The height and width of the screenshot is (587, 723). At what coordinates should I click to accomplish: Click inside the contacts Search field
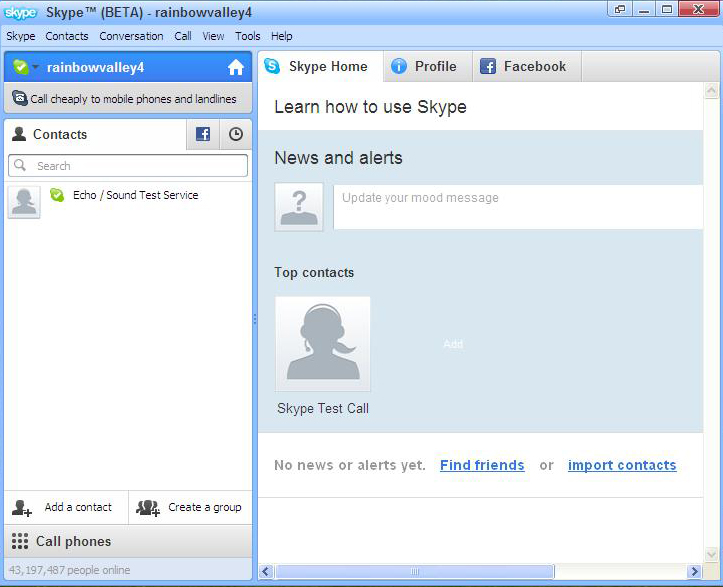click(x=128, y=166)
